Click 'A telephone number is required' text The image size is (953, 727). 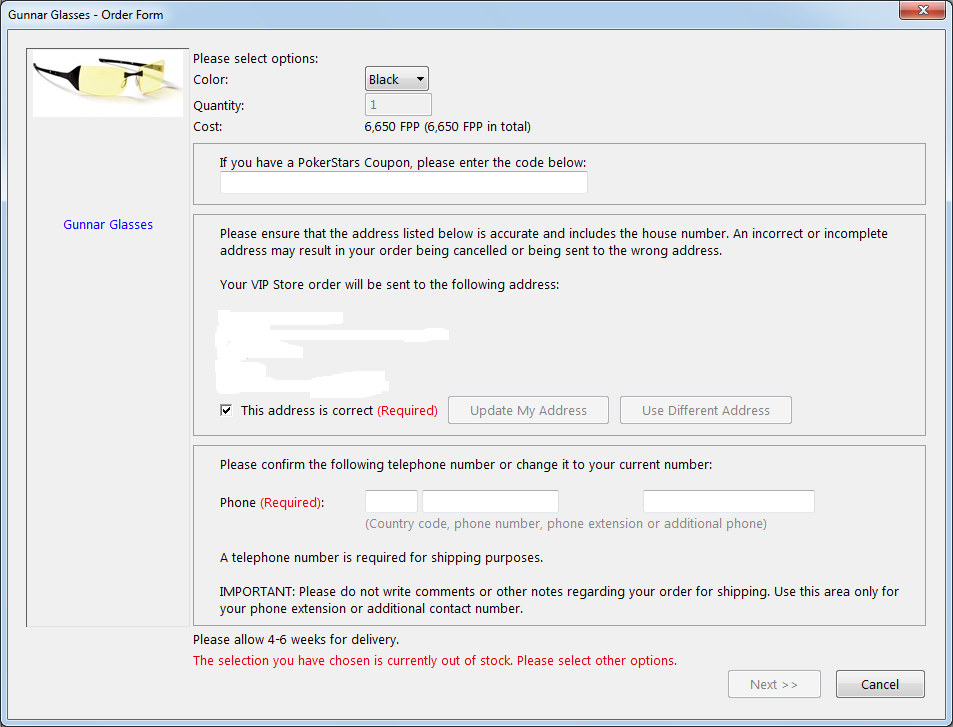pos(382,557)
